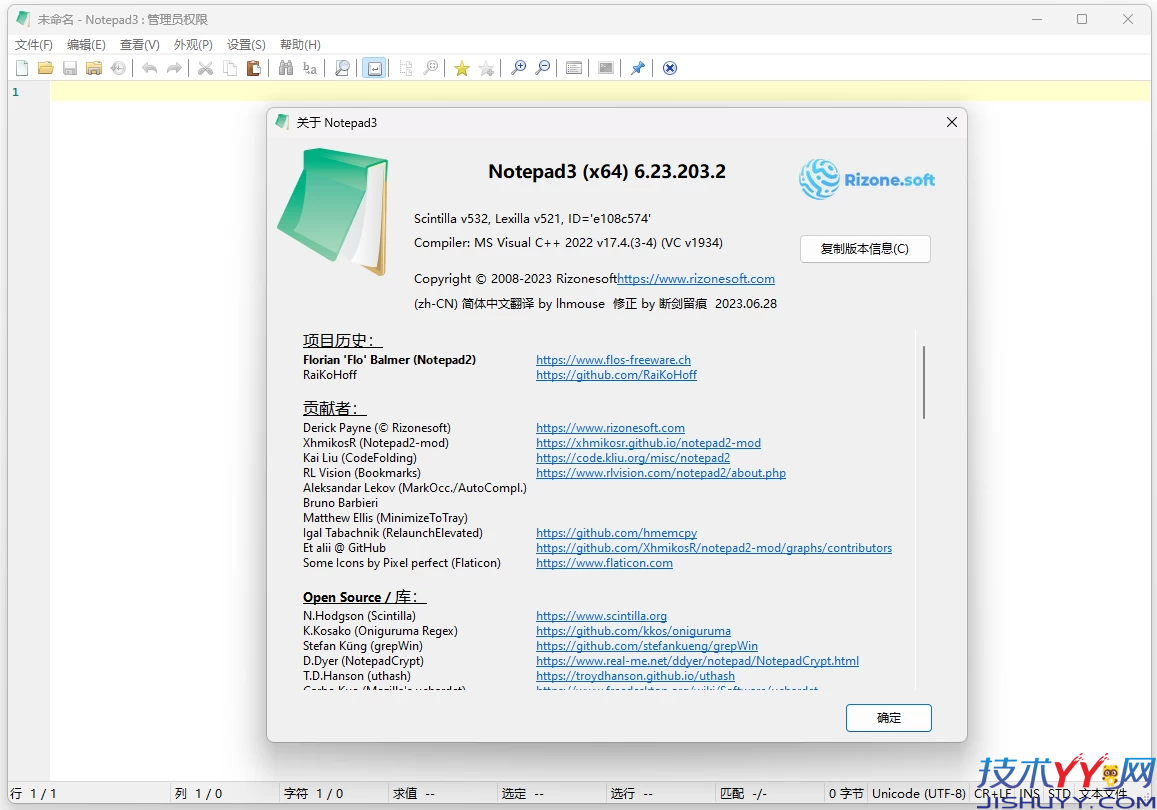The image size is (1157, 810).
Task: Open the 查看(V) menu
Action: click(139, 44)
